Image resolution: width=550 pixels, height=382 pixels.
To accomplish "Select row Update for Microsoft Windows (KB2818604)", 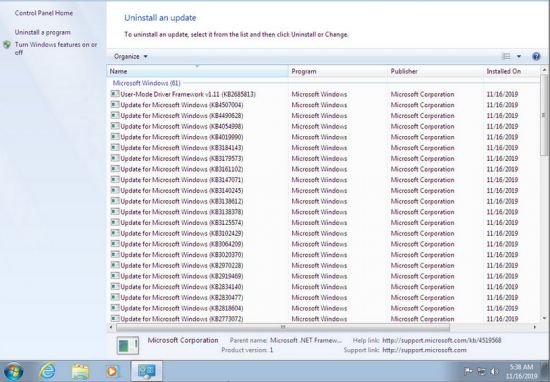I will coord(323,308).
